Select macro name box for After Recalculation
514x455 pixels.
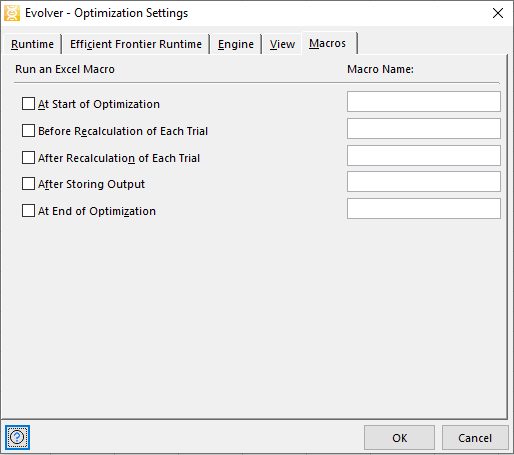[x=424, y=155]
